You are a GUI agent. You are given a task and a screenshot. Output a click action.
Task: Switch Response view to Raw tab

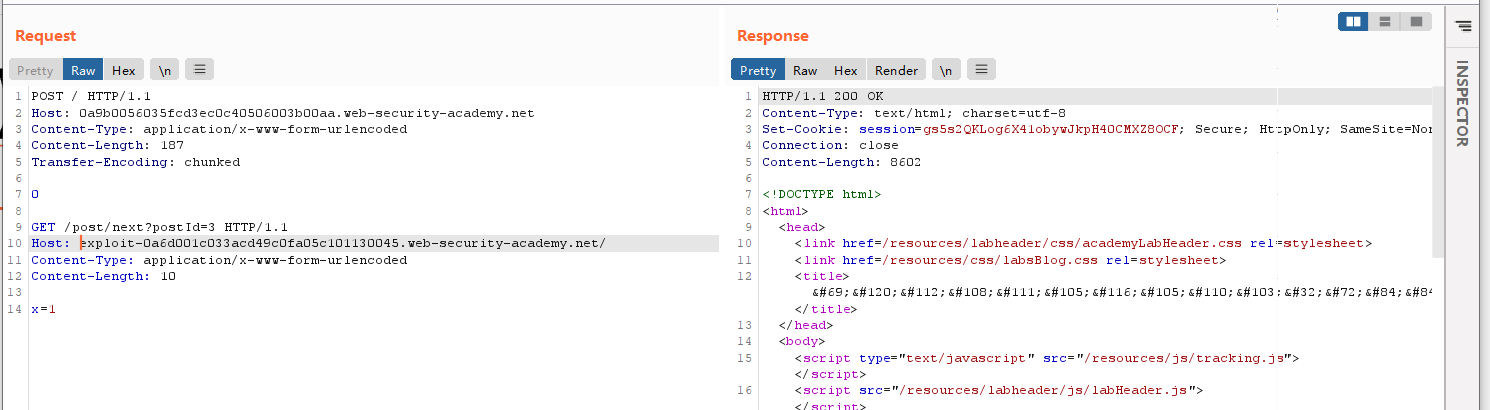(x=805, y=70)
